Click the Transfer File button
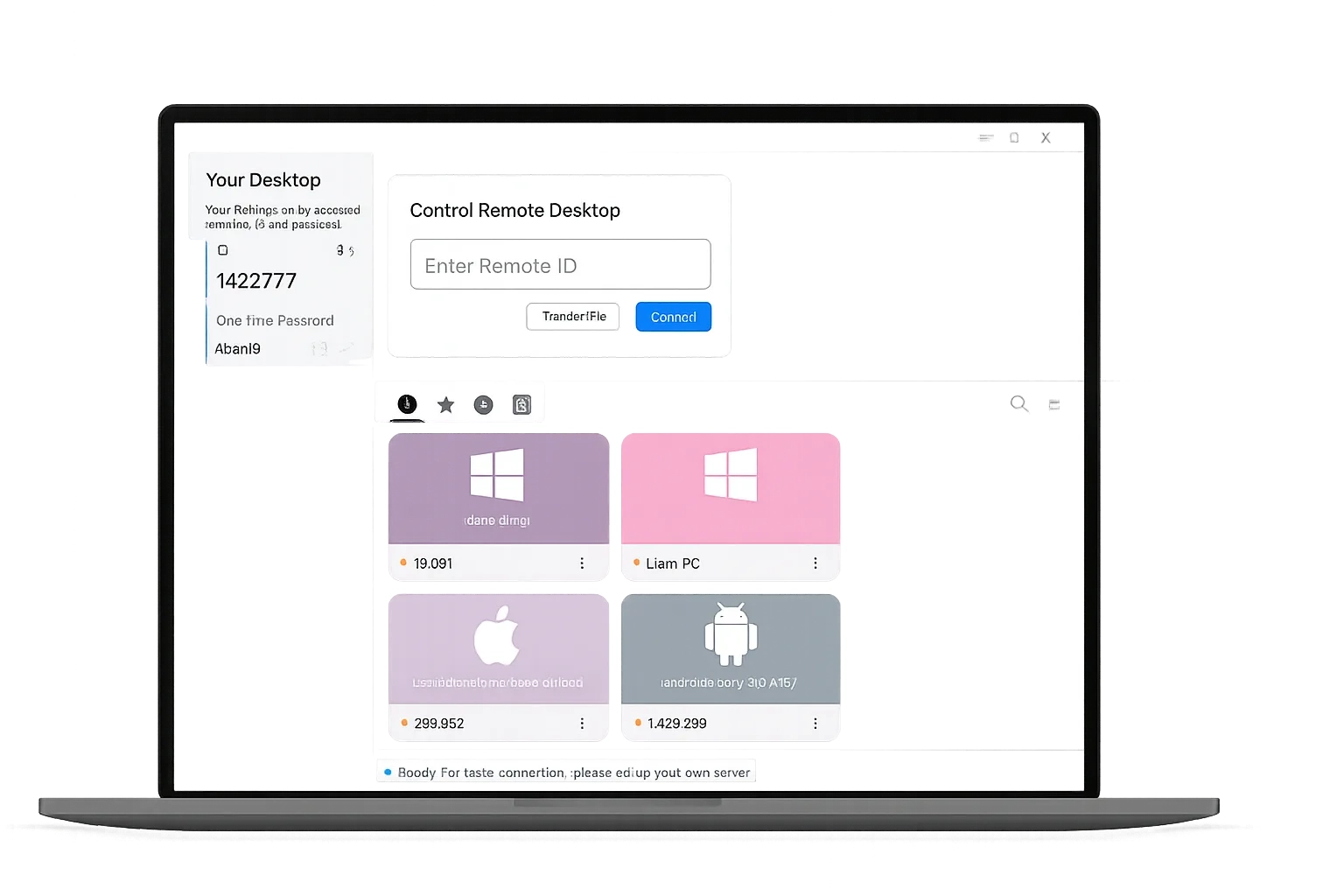The height and width of the screenshot is (896, 1344). click(x=573, y=317)
